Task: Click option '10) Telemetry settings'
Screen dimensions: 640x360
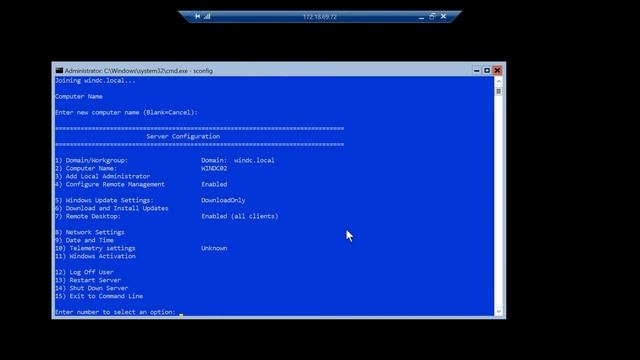Action: click(x=95, y=248)
